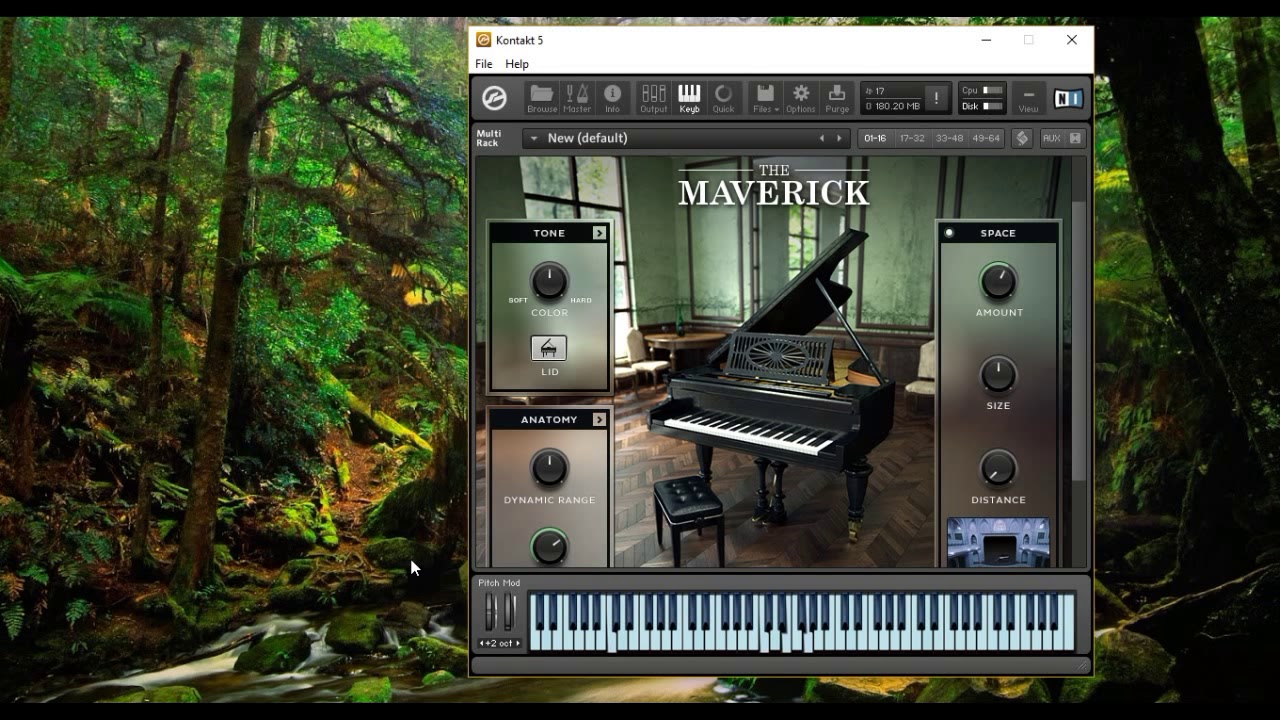Adjust the COLOR knob
Screen dimensions: 1280x720
coord(549,282)
